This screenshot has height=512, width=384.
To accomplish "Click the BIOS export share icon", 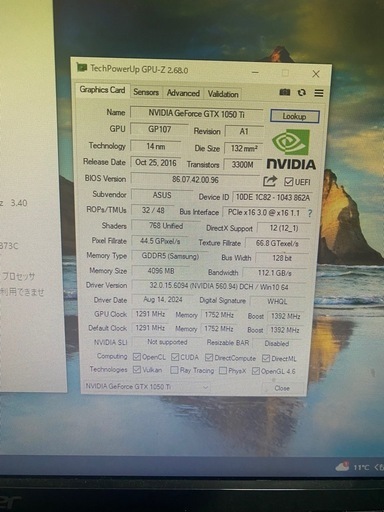I will tap(270, 181).
